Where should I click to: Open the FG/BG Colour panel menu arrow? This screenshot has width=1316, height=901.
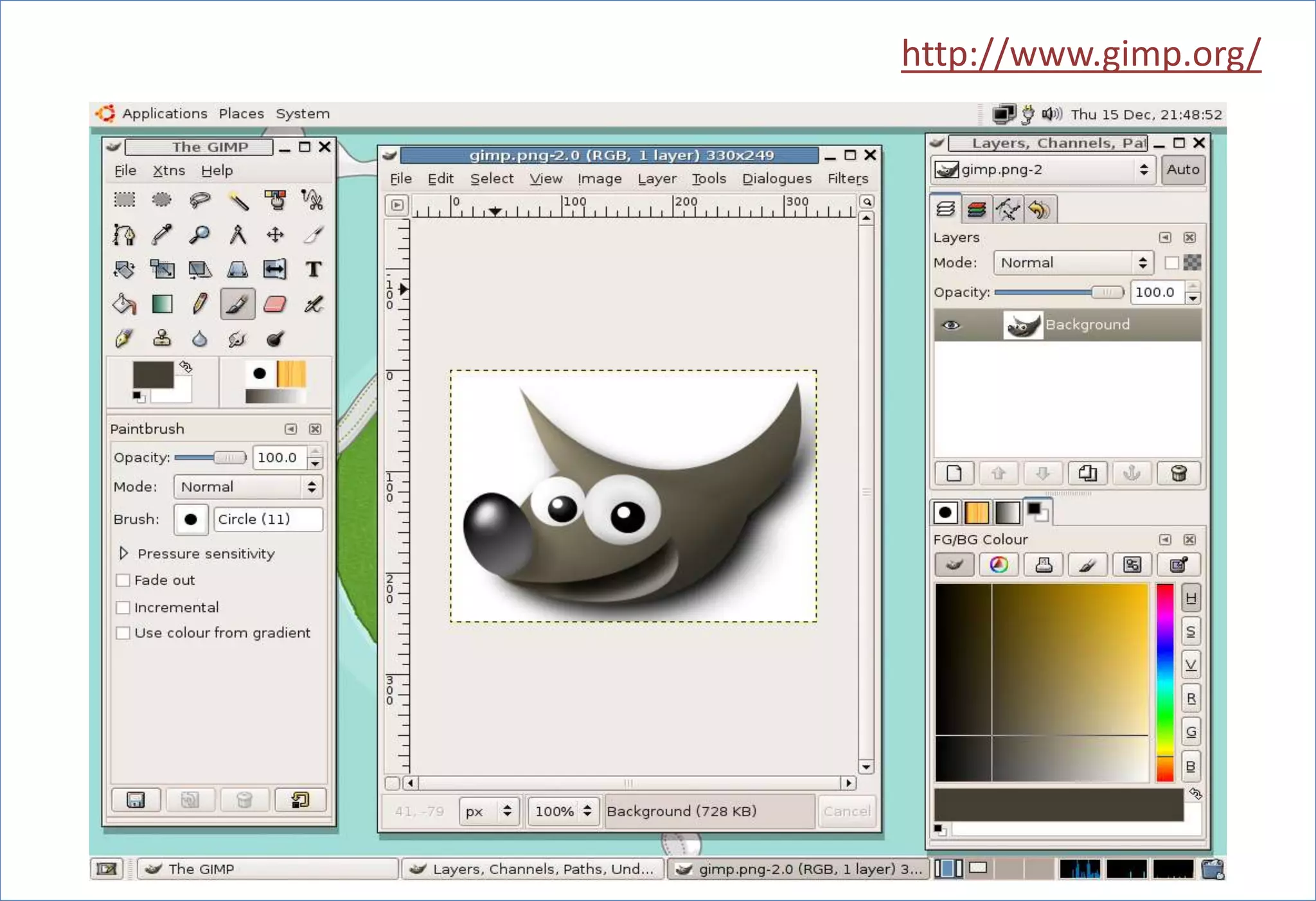[x=1165, y=540]
